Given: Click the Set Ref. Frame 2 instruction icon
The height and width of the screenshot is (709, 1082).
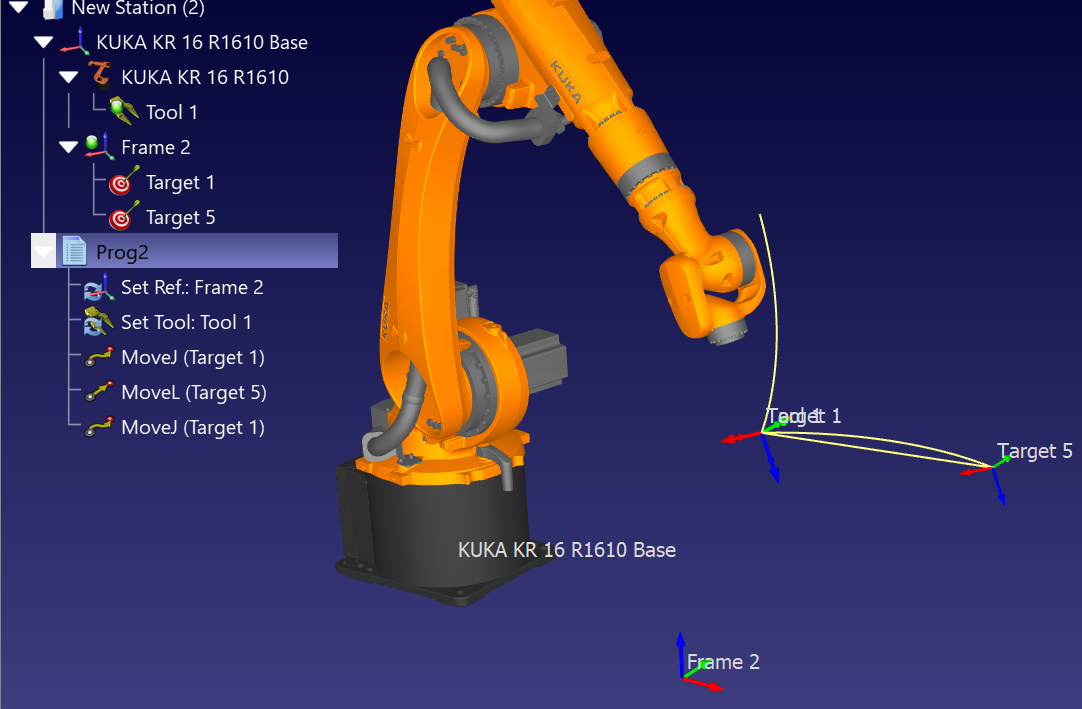Looking at the screenshot, I should (98, 287).
